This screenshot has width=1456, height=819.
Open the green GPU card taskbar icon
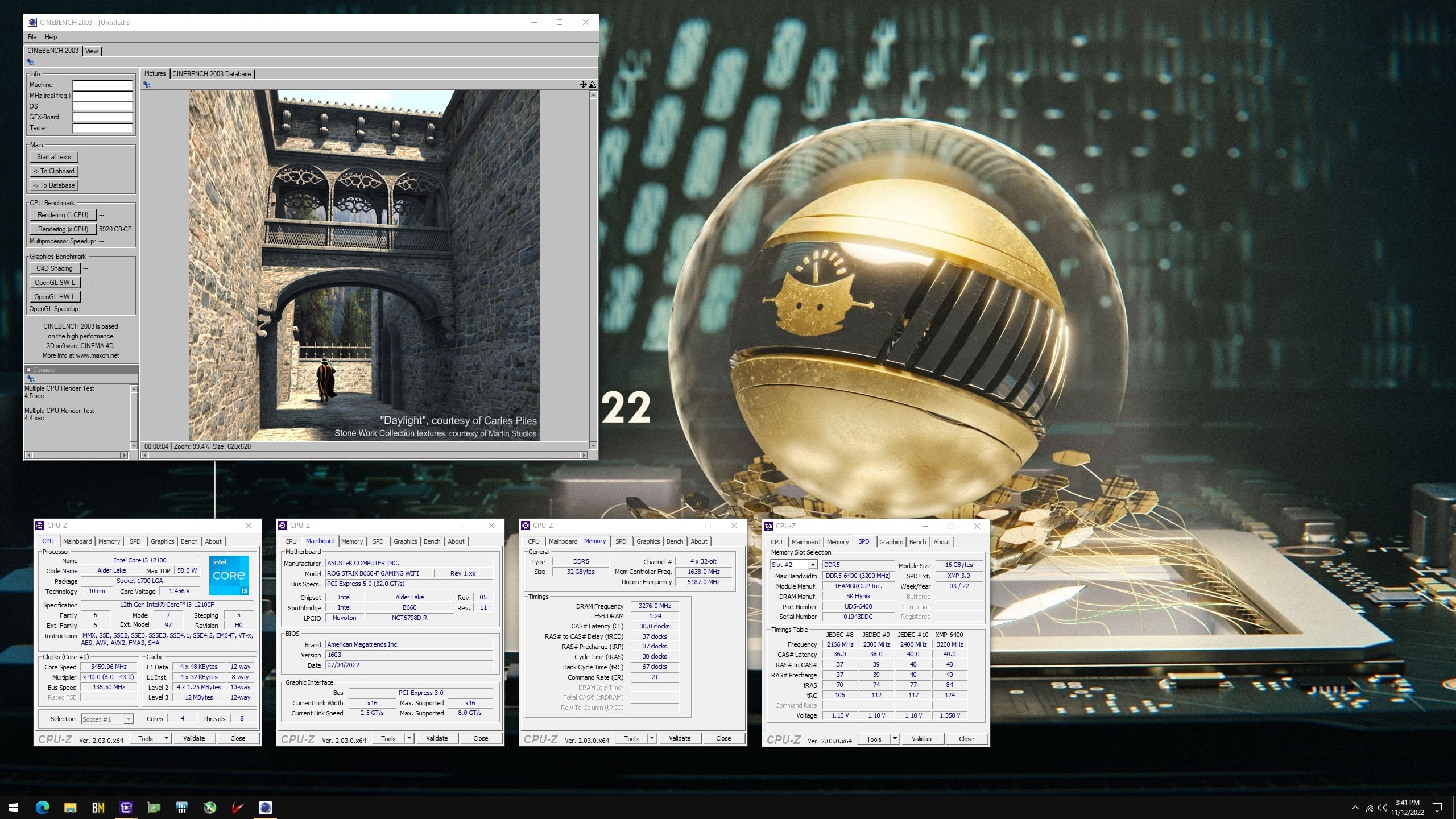(x=154, y=807)
